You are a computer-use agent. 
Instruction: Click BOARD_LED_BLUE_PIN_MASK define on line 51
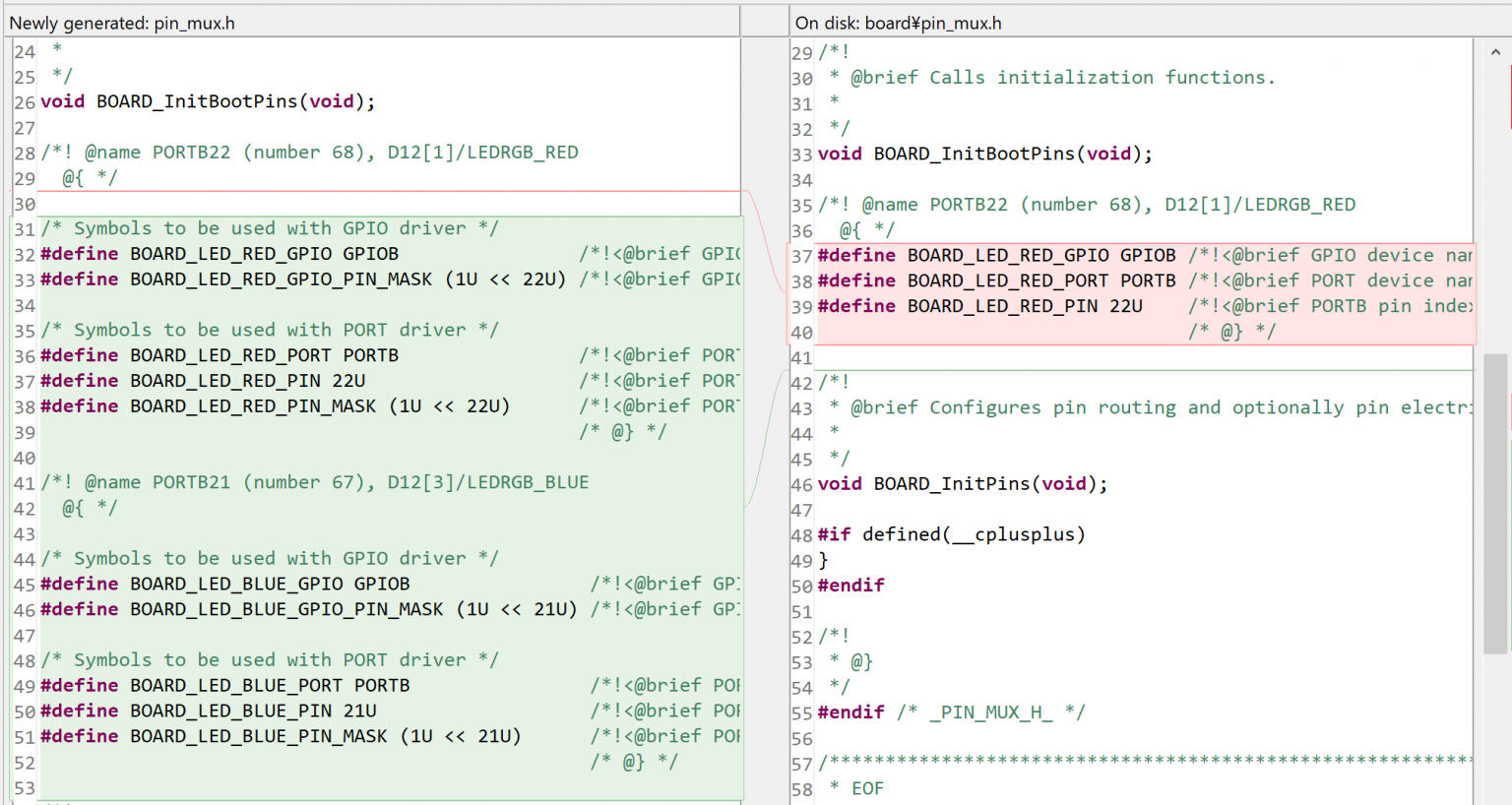tap(258, 737)
